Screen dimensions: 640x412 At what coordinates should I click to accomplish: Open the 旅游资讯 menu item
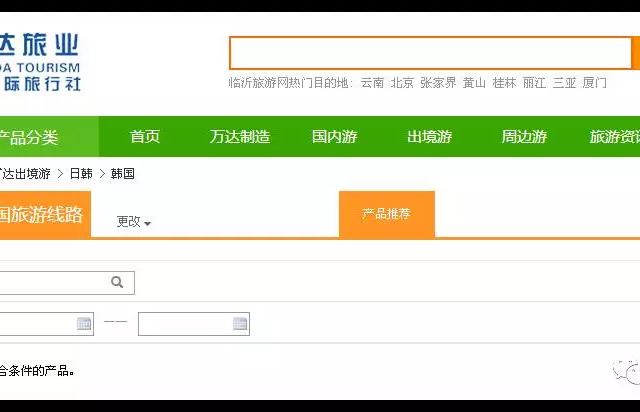pos(614,136)
